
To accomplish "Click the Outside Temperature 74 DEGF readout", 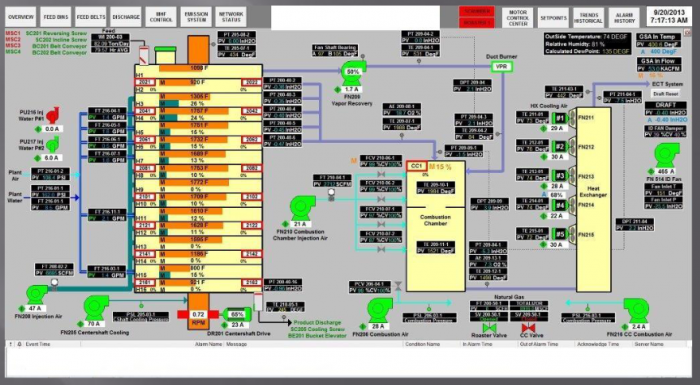I will point(587,37).
